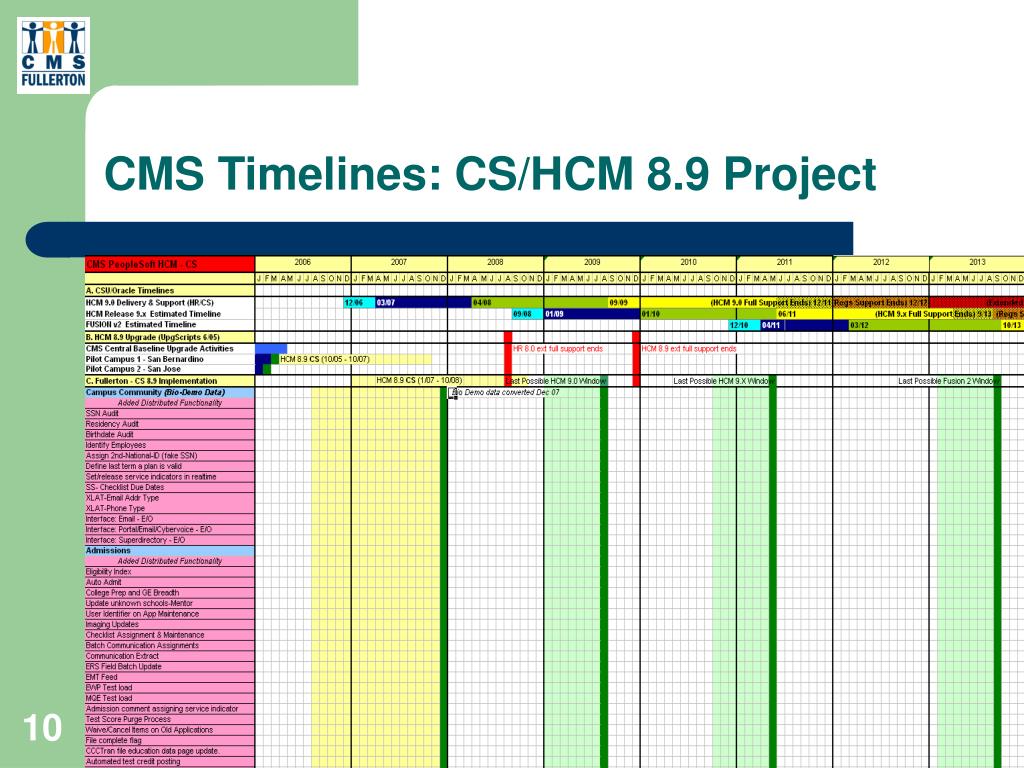1024x768 pixels.
Task: Click Batch Communication Assignments row
Action: [x=170, y=645]
